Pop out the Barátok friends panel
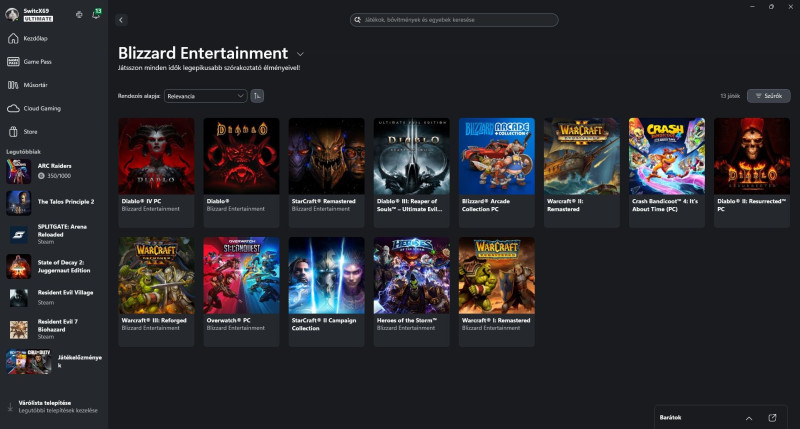800x429 pixels. [x=772, y=418]
